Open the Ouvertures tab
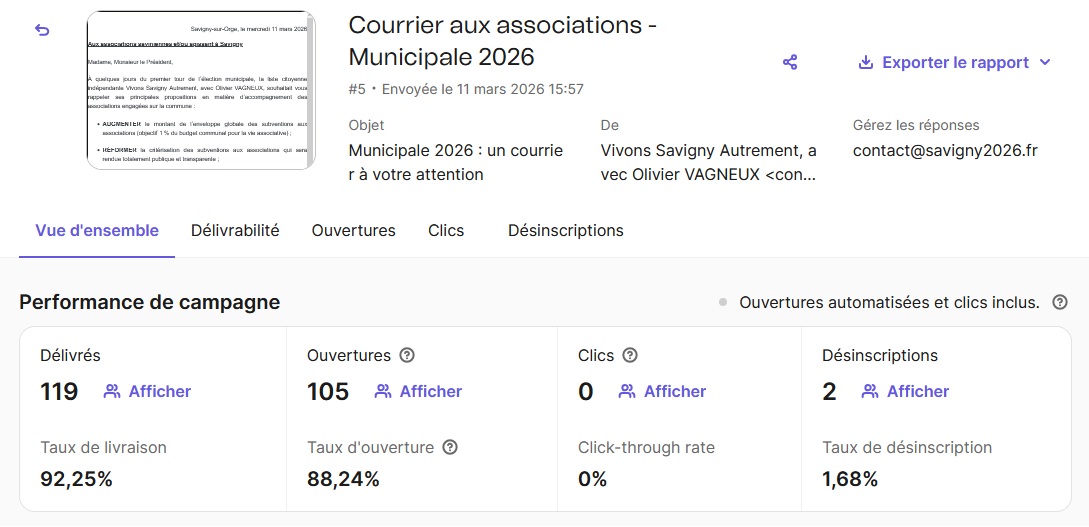 tap(353, 230)
